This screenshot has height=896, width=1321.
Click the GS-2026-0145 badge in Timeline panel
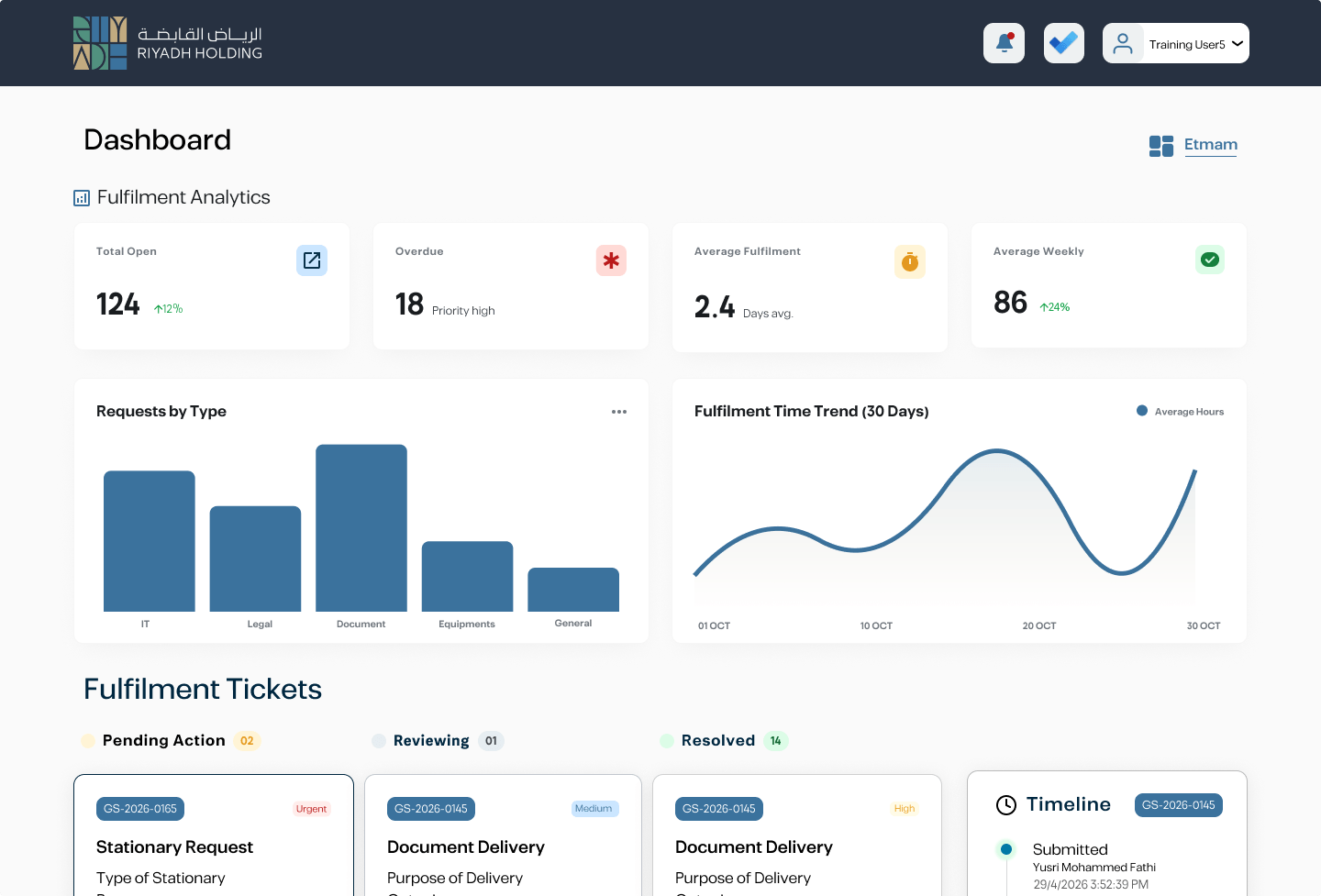pos(1179,805)
